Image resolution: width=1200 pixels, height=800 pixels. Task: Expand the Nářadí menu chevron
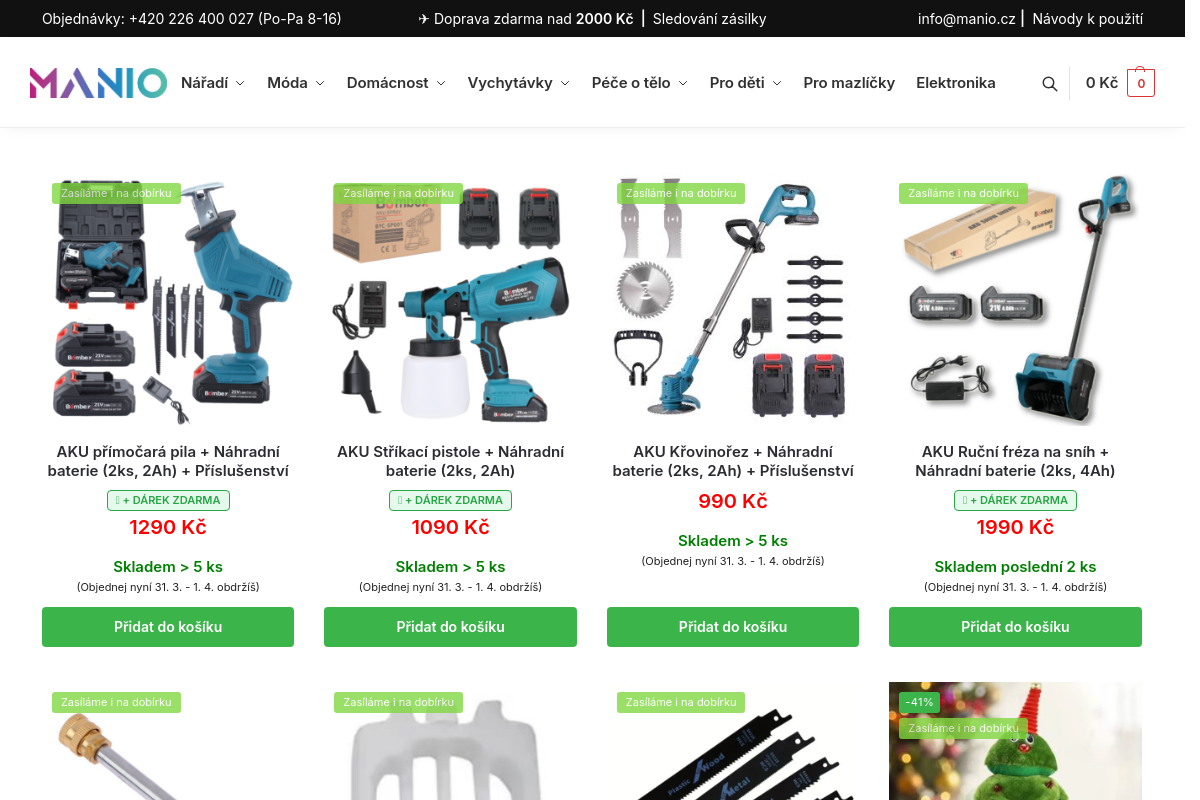point(240,84)
